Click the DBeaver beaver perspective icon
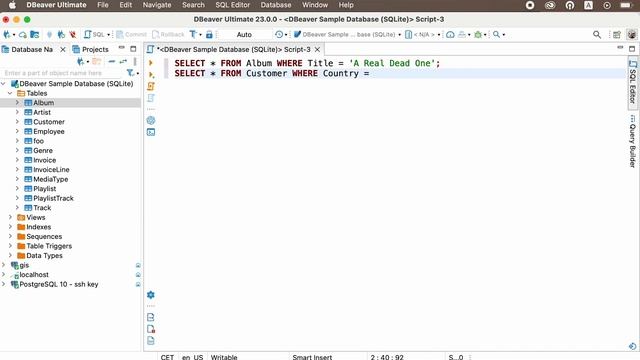 [632, 35]
